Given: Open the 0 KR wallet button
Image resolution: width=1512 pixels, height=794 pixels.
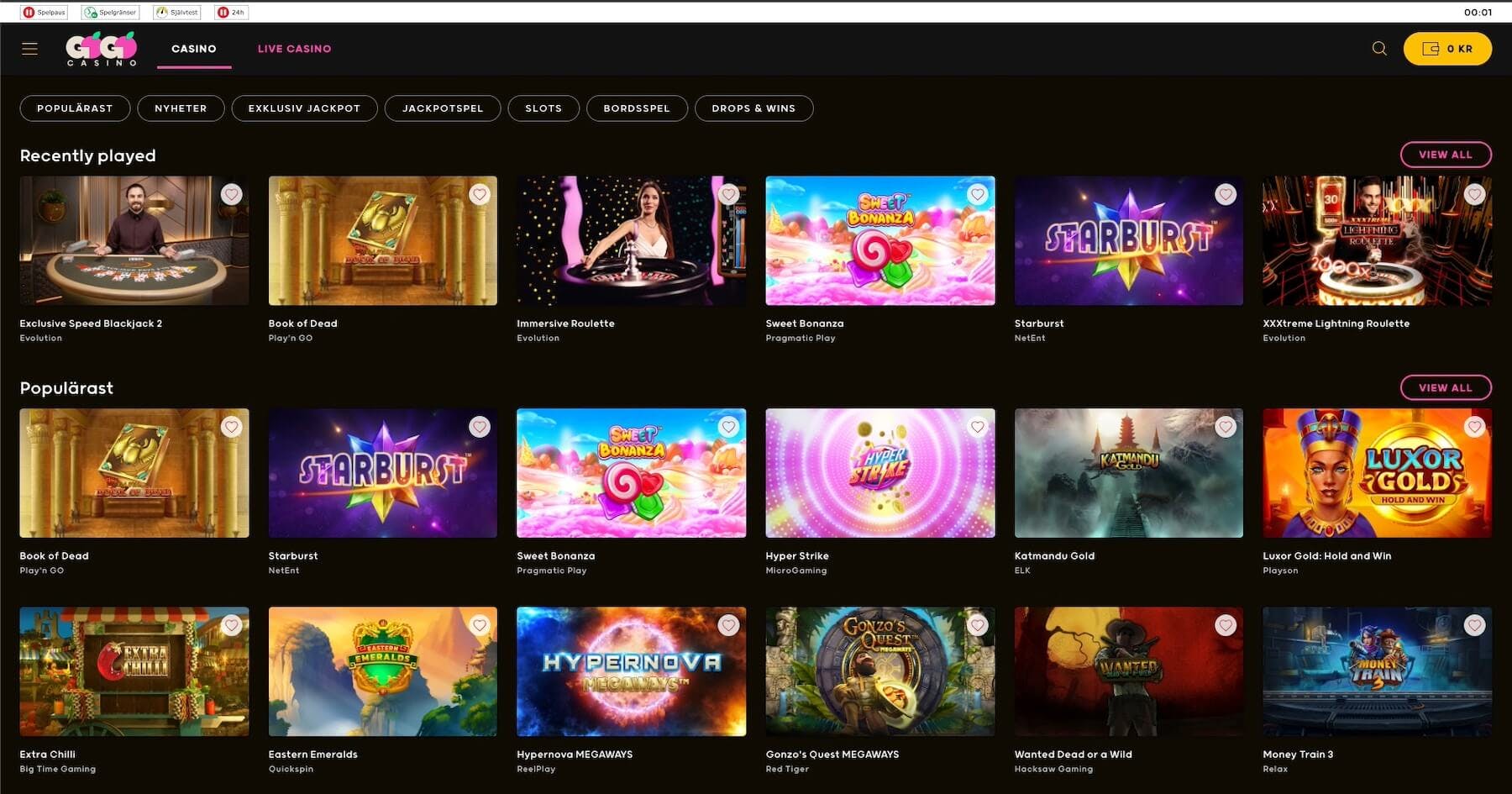Looking at the screenshot, I should pos(1447,49).
